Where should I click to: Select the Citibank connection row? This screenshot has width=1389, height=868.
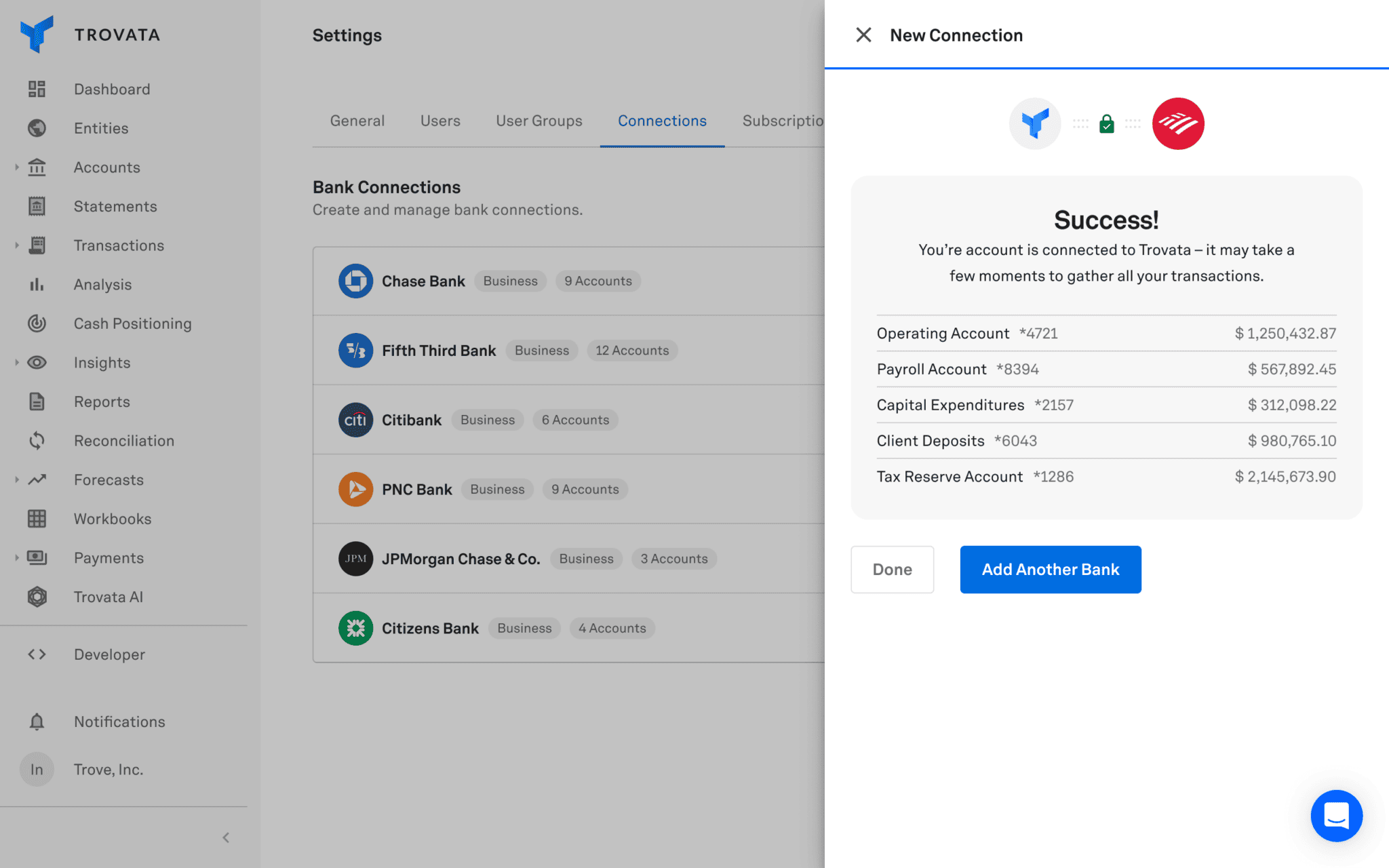pyautogui.click(x=411, y=420)
